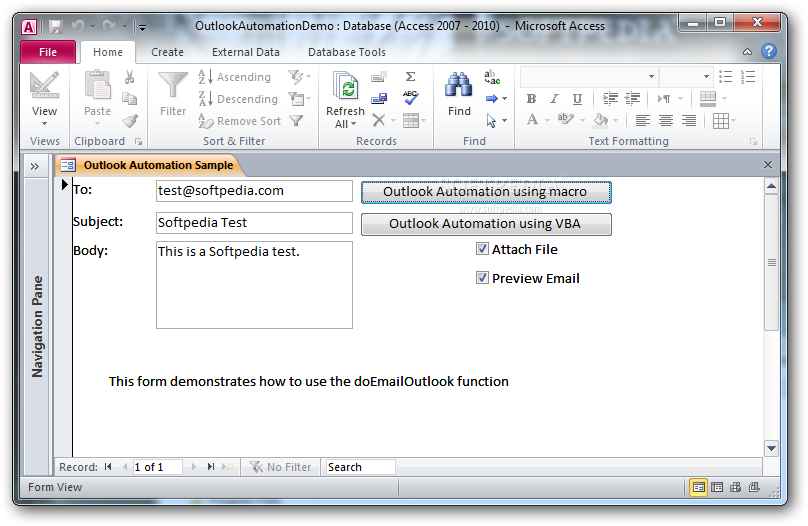The image size is (808, 526).
Task: Click Outlook Automation using VBA button
Action: (486, 224)
